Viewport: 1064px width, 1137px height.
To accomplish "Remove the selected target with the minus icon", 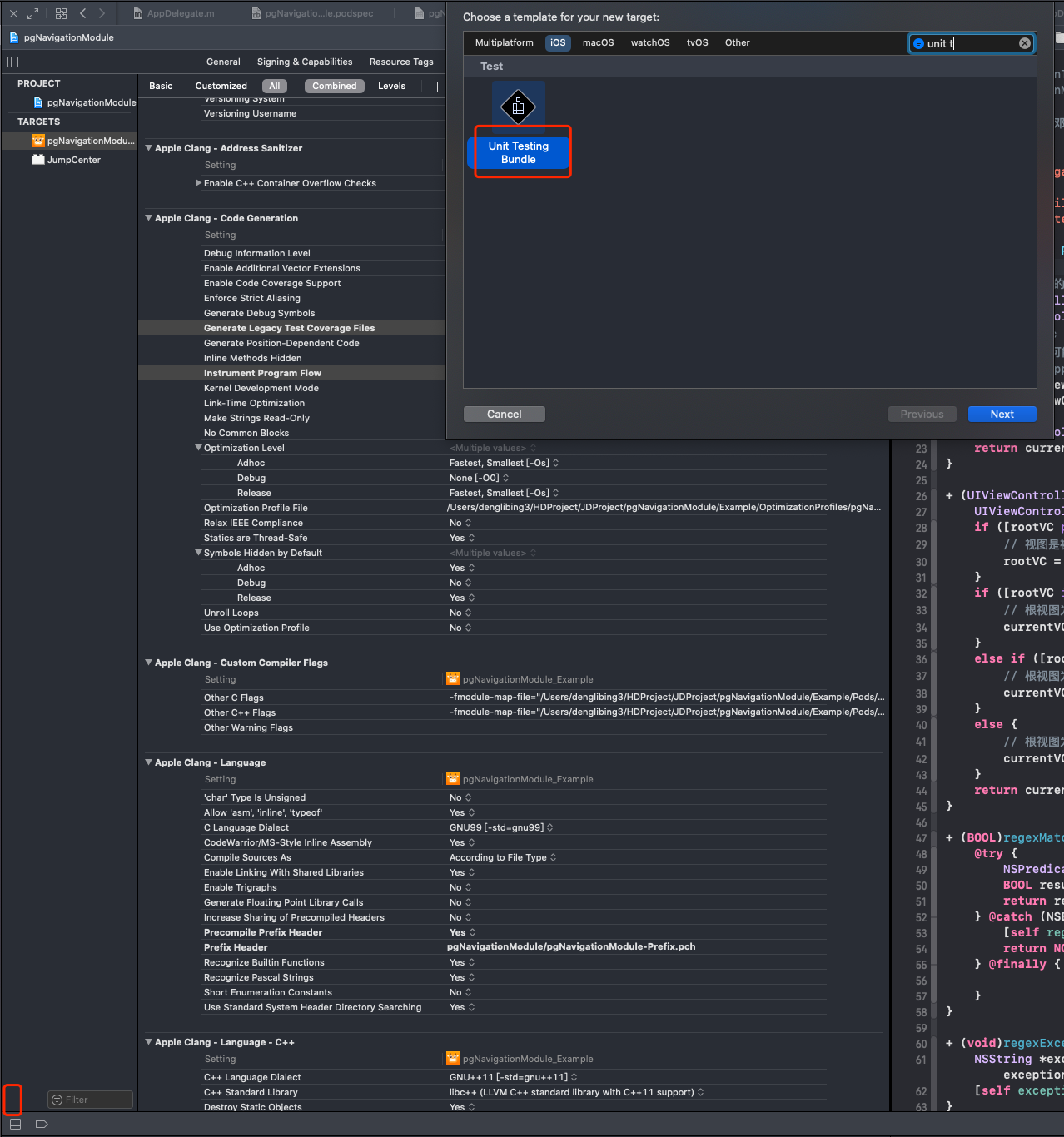I will pos(32,1100).
